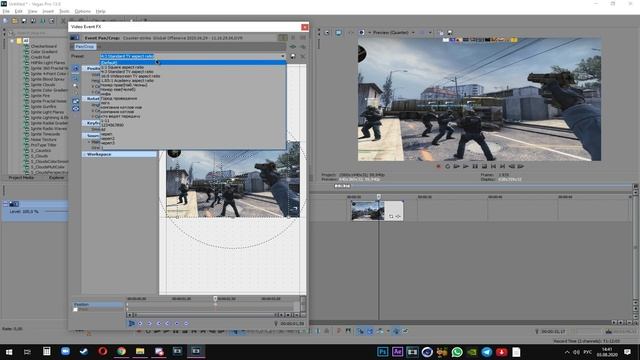
Task: Go to next frame in preview
Action: 520,167
